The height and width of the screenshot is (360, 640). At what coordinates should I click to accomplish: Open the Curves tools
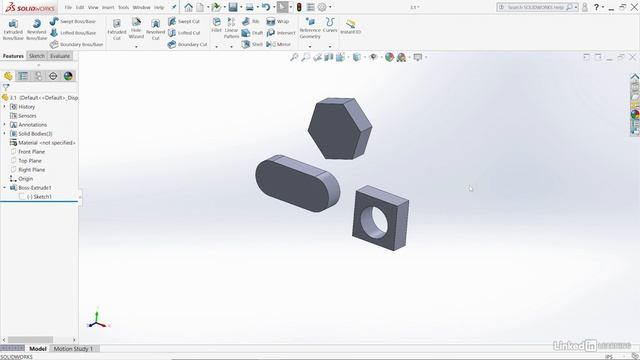pyautogui.click(x=330, y=25)
